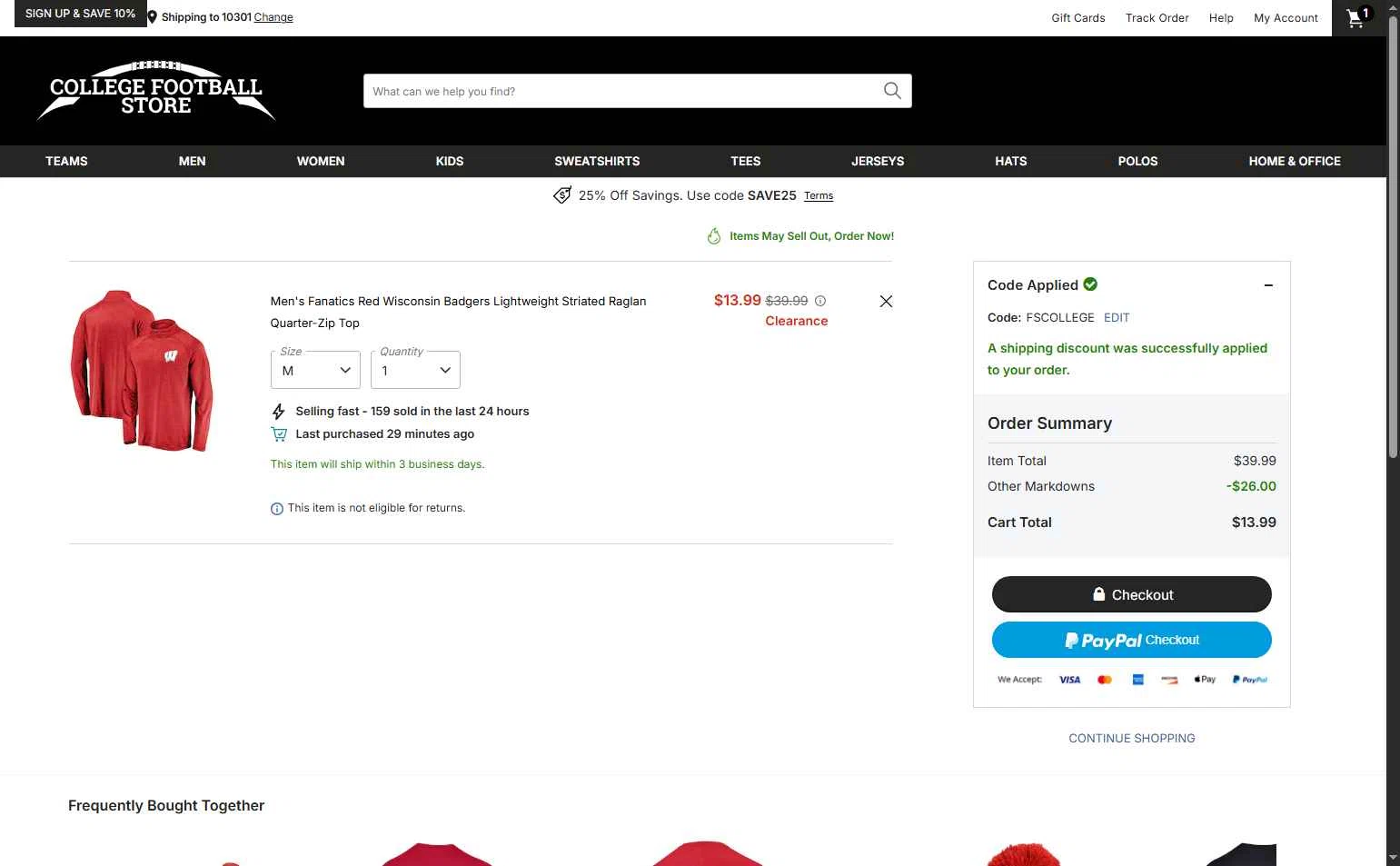Click the red quarter-zip product thumbnail

(142, 371)
